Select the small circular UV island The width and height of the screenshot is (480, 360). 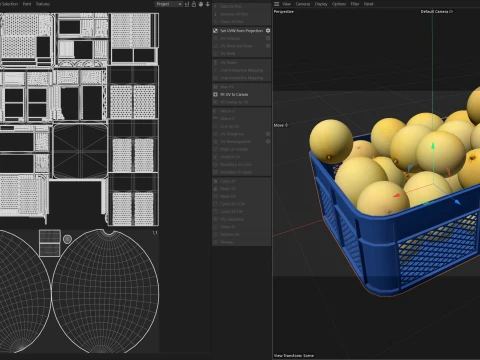67,239
